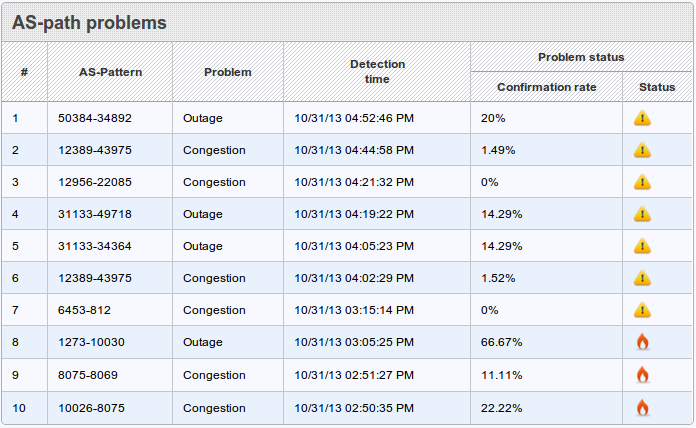The height and width of the screenshot is (428, 696).
Task: Select AS-pattern 1273-10030 entry
Action: (x=92, y=342)
